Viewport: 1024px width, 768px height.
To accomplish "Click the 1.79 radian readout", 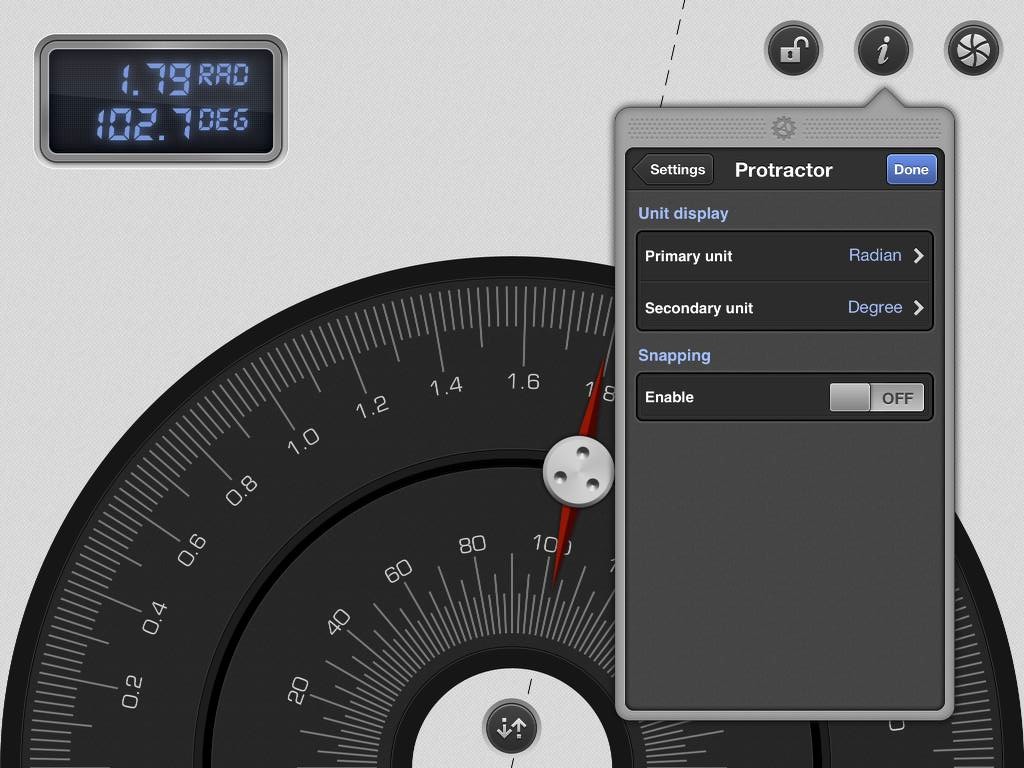I will 155,77.
